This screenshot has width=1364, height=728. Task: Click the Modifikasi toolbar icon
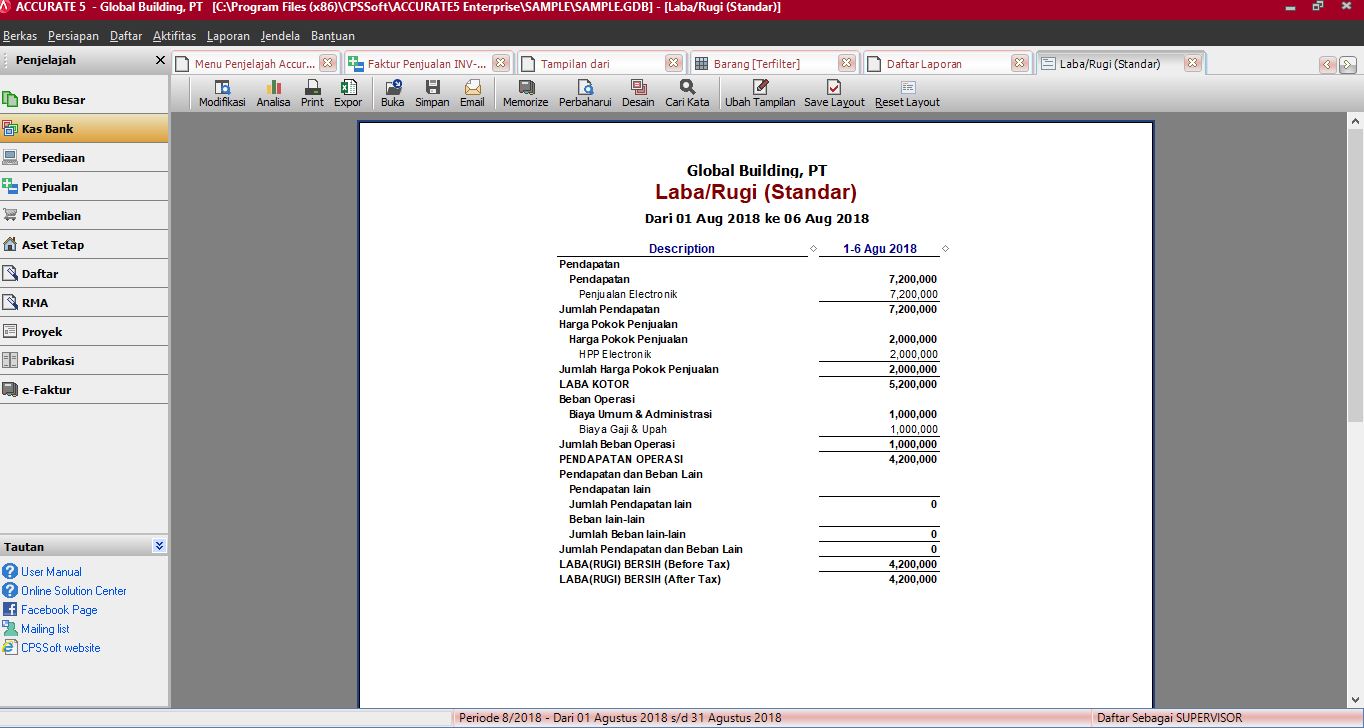(x=222, y=93)
